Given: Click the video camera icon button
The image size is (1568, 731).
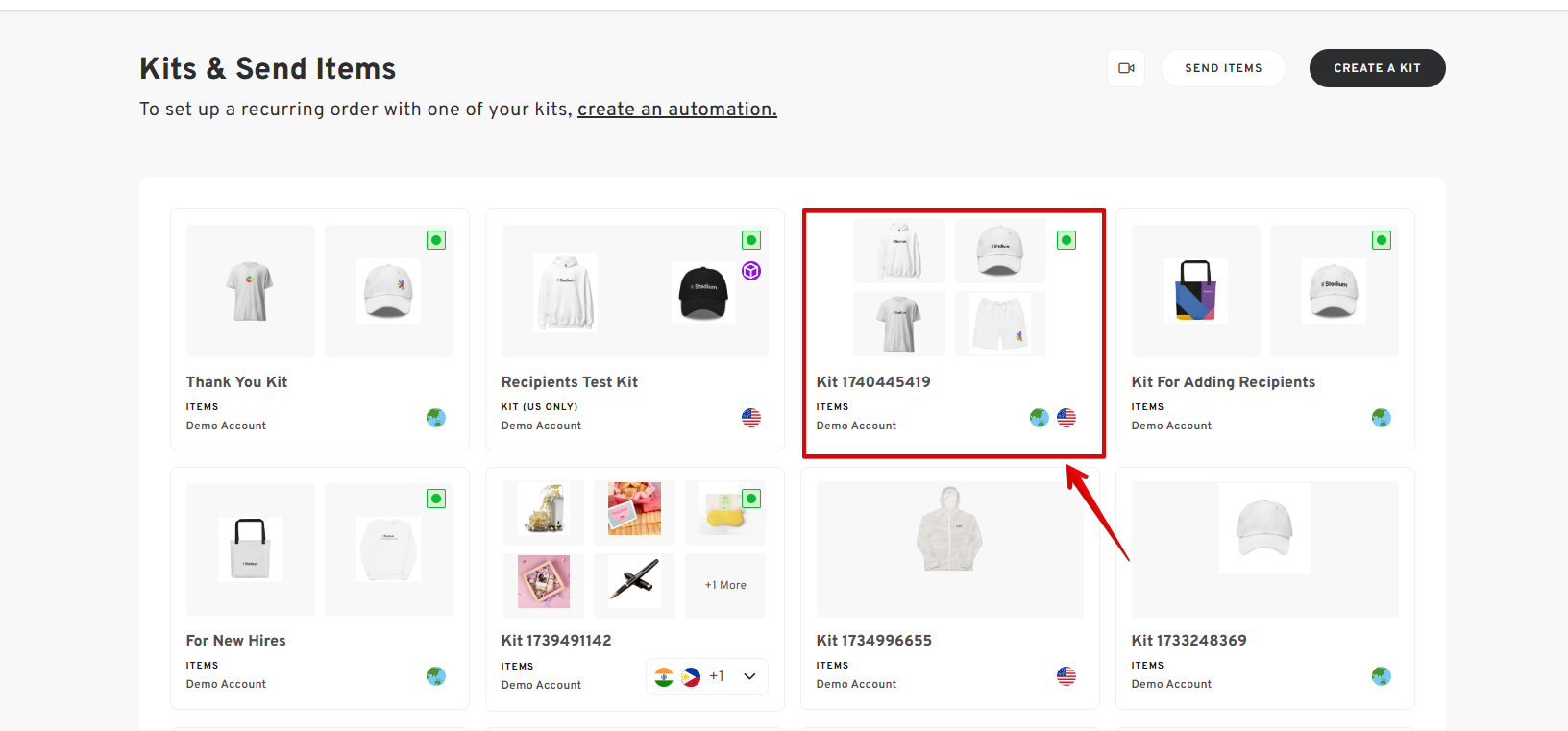Looking at the screenshot, I should (x=1126, y=68).
